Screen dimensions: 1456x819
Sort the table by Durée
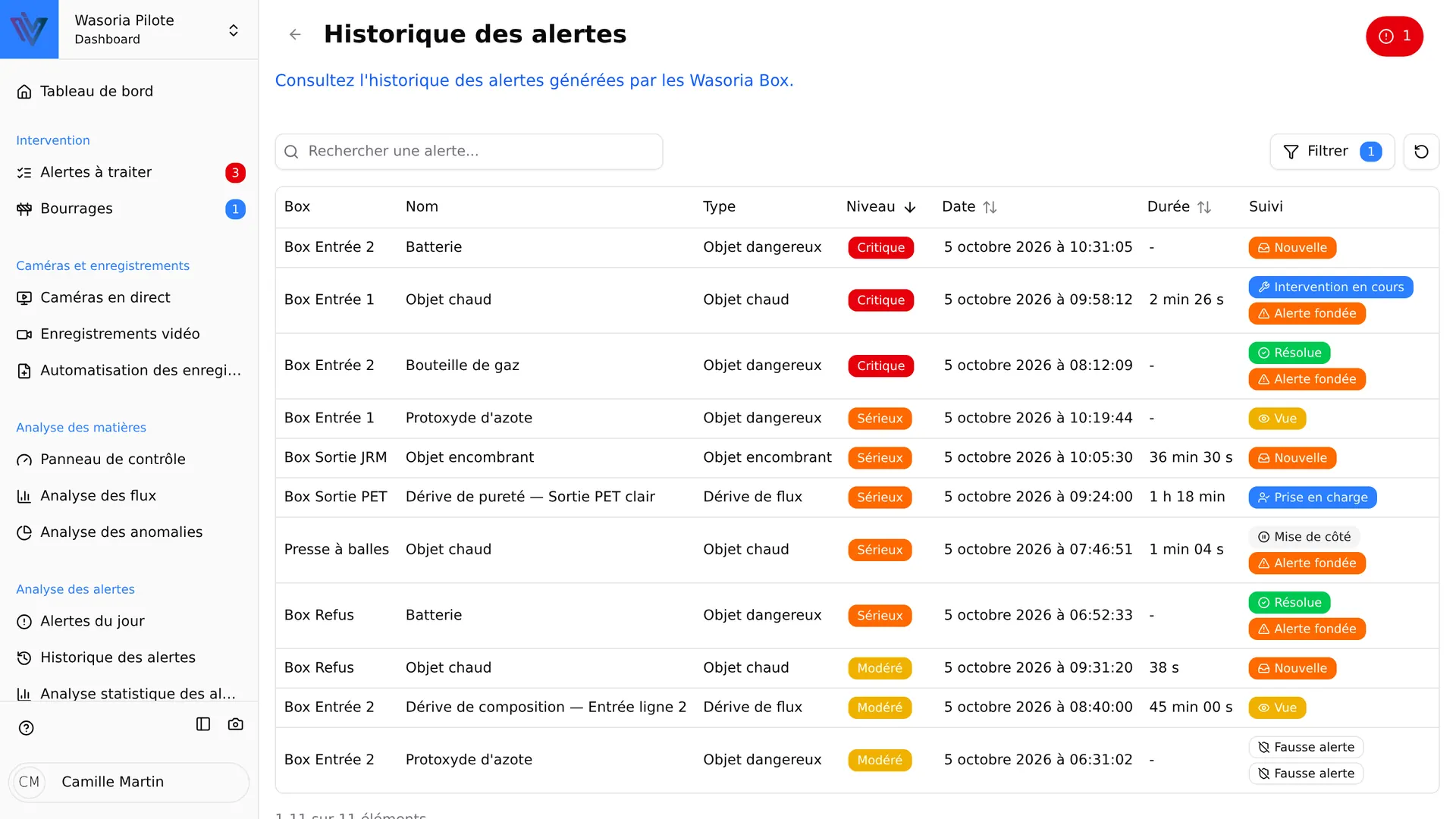1178,207
